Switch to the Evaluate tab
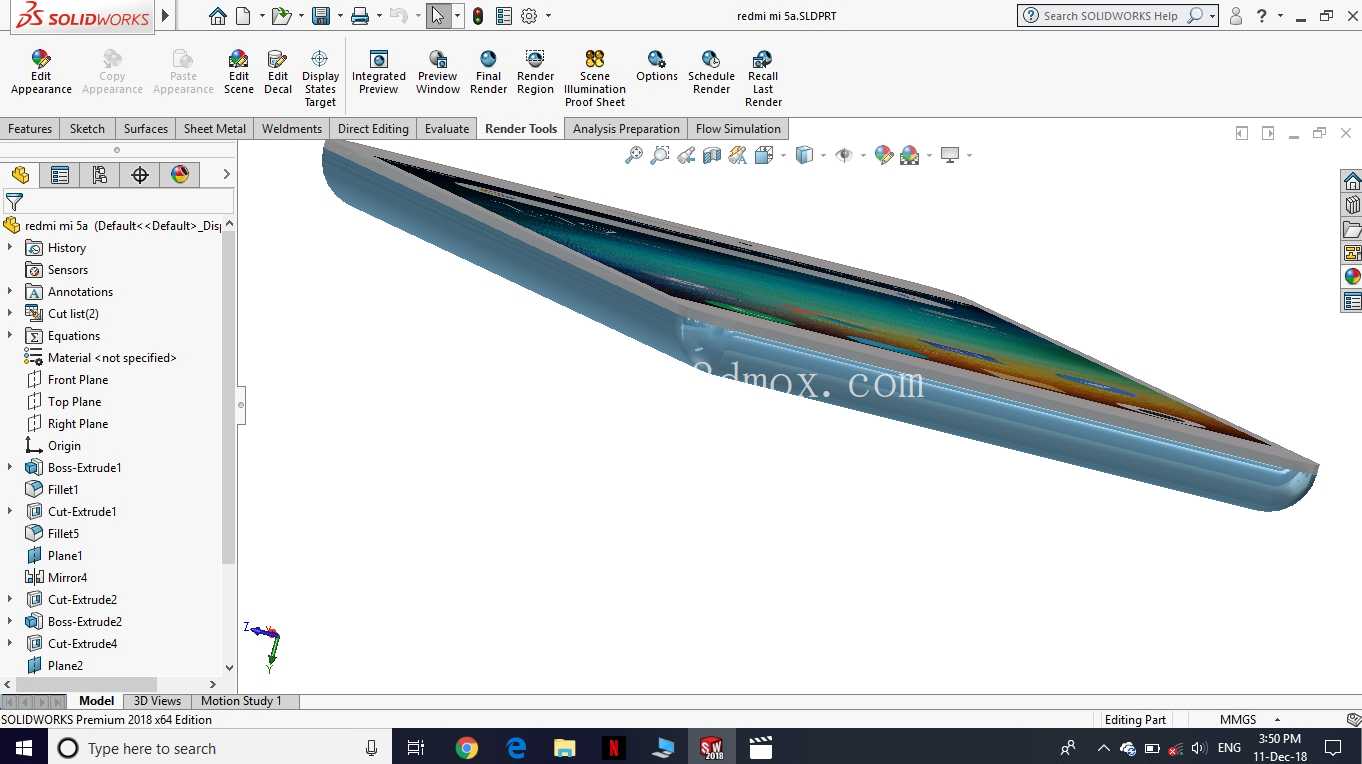 pyautogui.click(x=447, y=129)
